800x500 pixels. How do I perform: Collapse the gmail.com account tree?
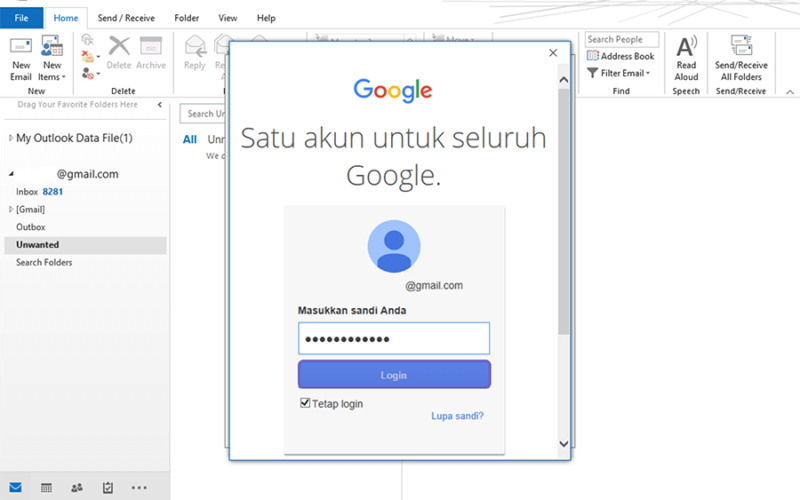tap(11, 174)
